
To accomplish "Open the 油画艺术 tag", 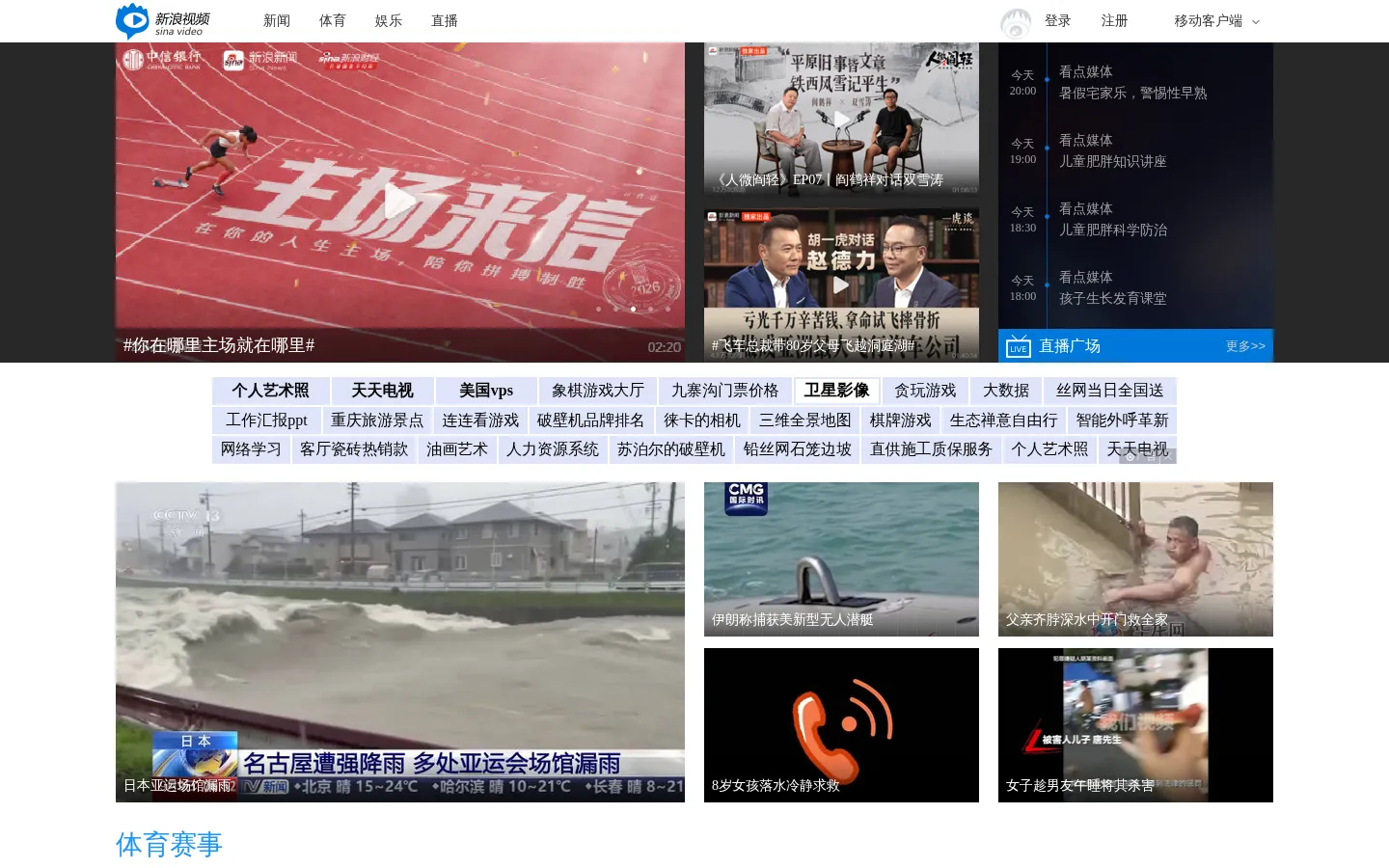I will [x=457, y=449].
